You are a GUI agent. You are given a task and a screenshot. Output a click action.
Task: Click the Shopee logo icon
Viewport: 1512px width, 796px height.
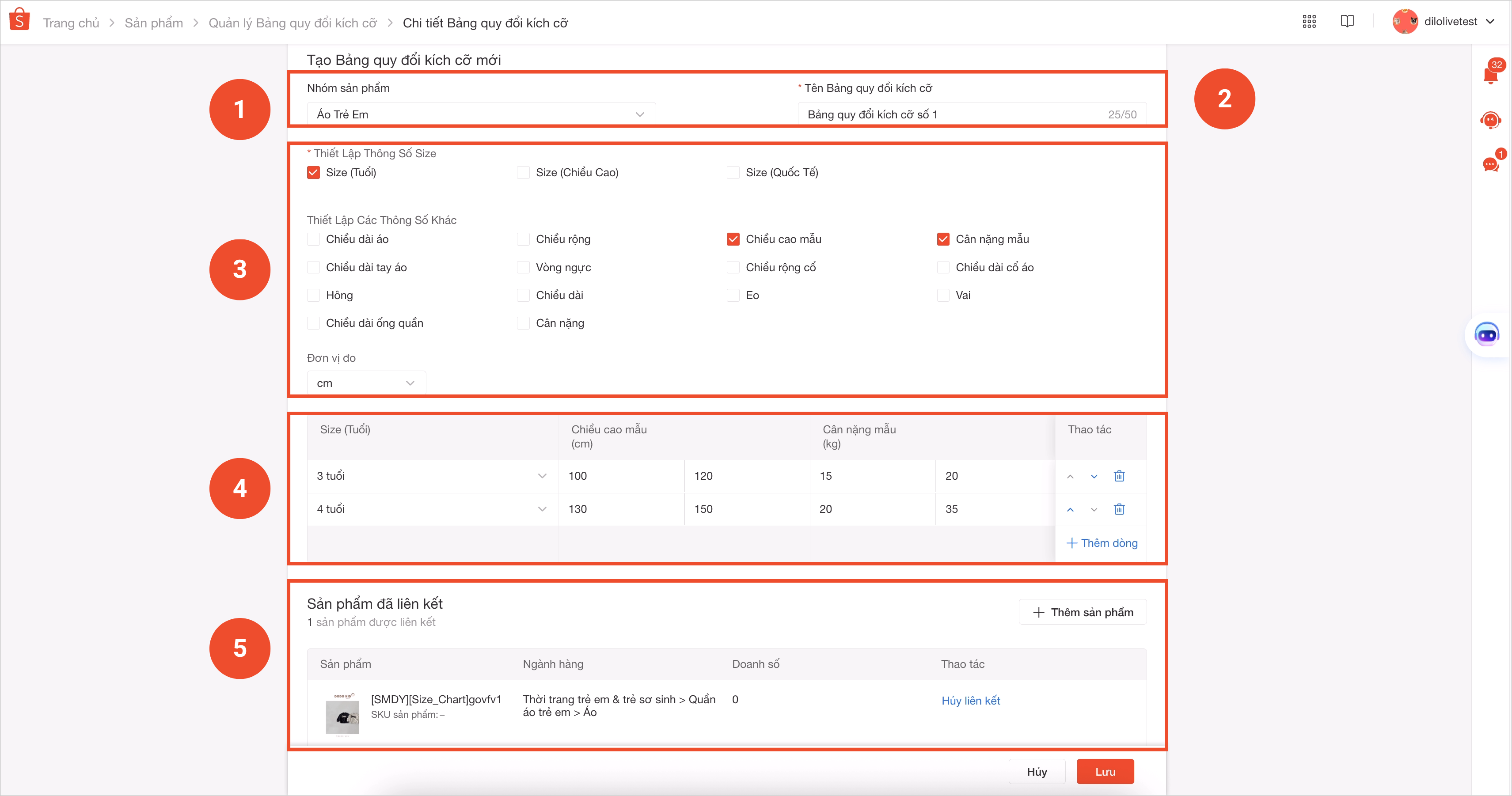(x=19, y=19)
